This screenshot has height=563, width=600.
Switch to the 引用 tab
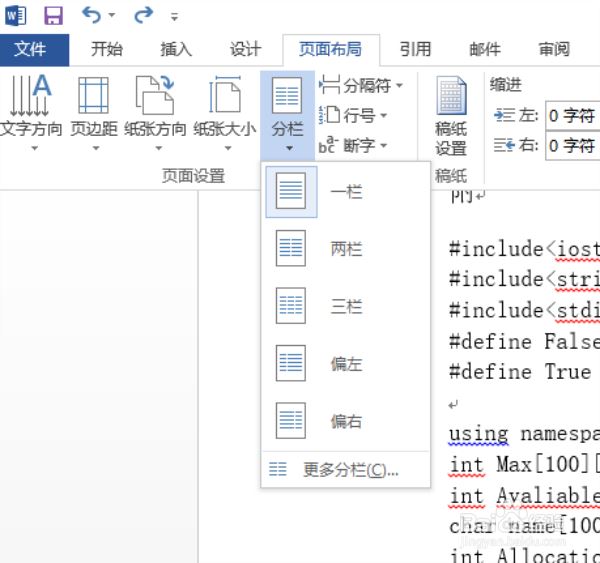tap(416, 49)
